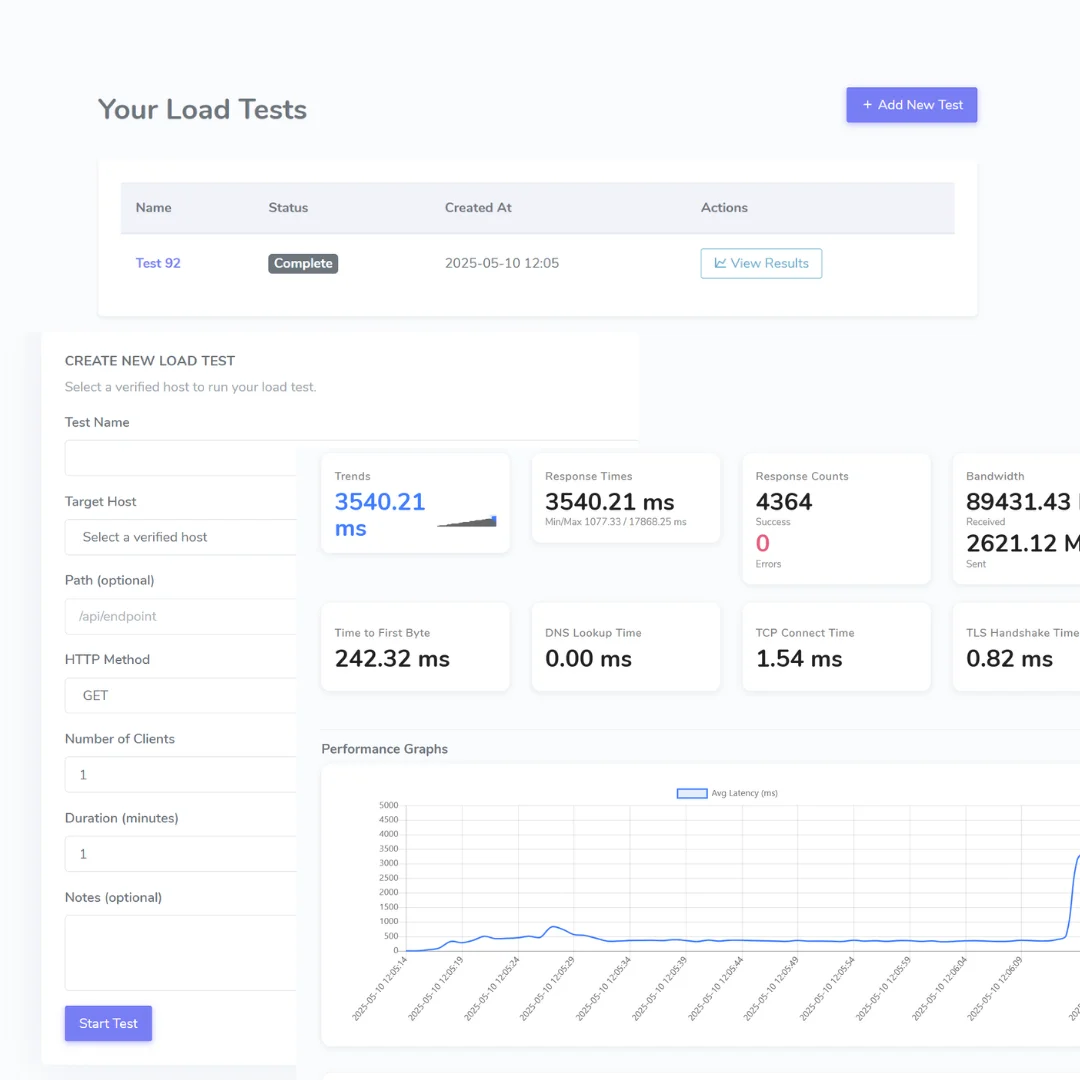1080x1080 pixels.
Task: Click the Name column header
Action: pyautogui.click(x=154, y=207)
